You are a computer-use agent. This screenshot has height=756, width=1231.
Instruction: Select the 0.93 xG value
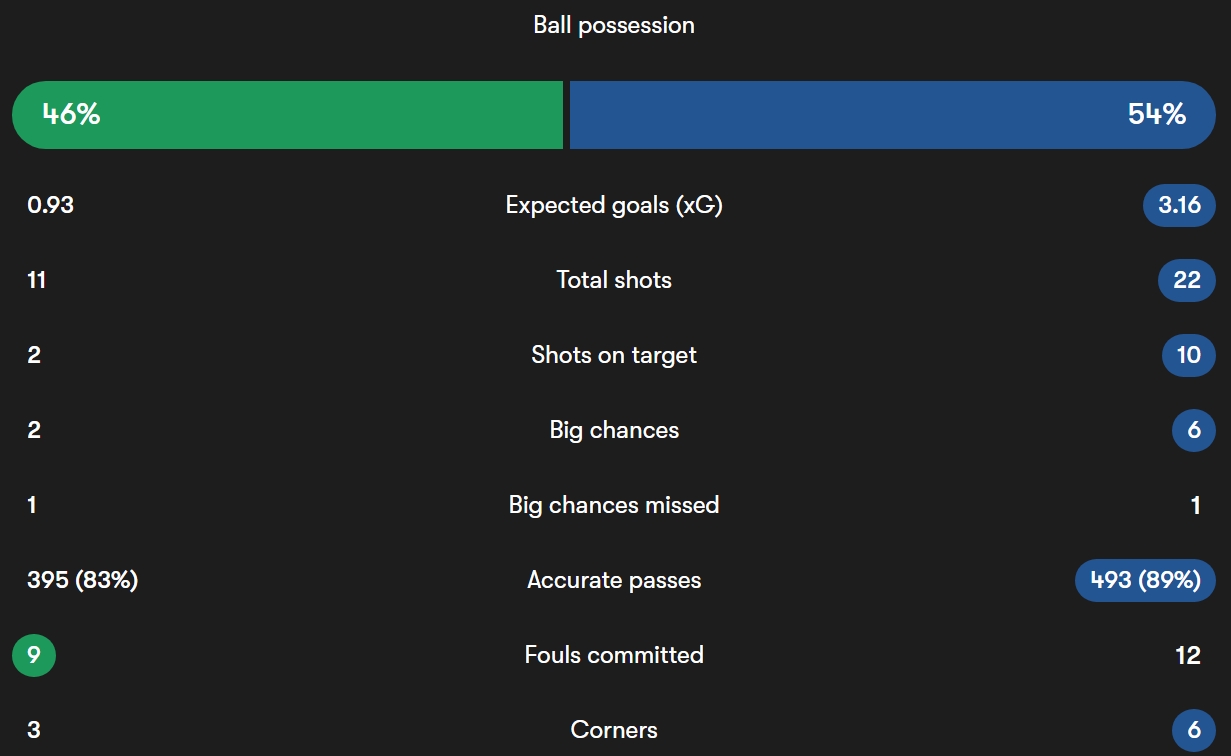(51, 205)
